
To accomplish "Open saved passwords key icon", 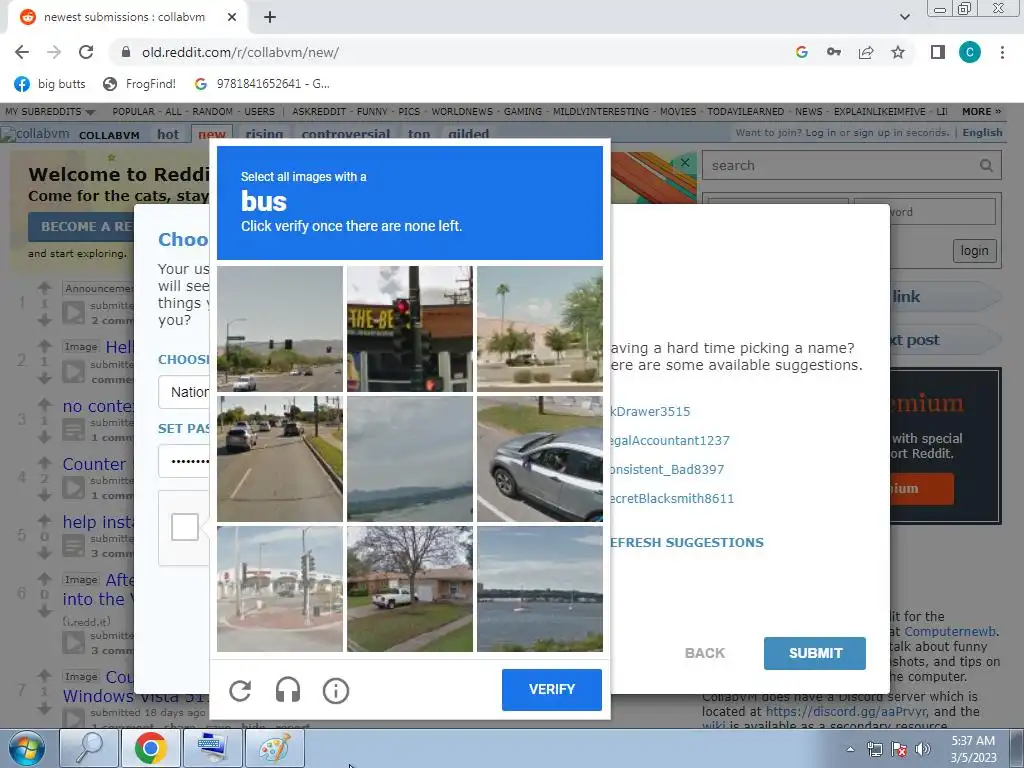I will [834, 52].
